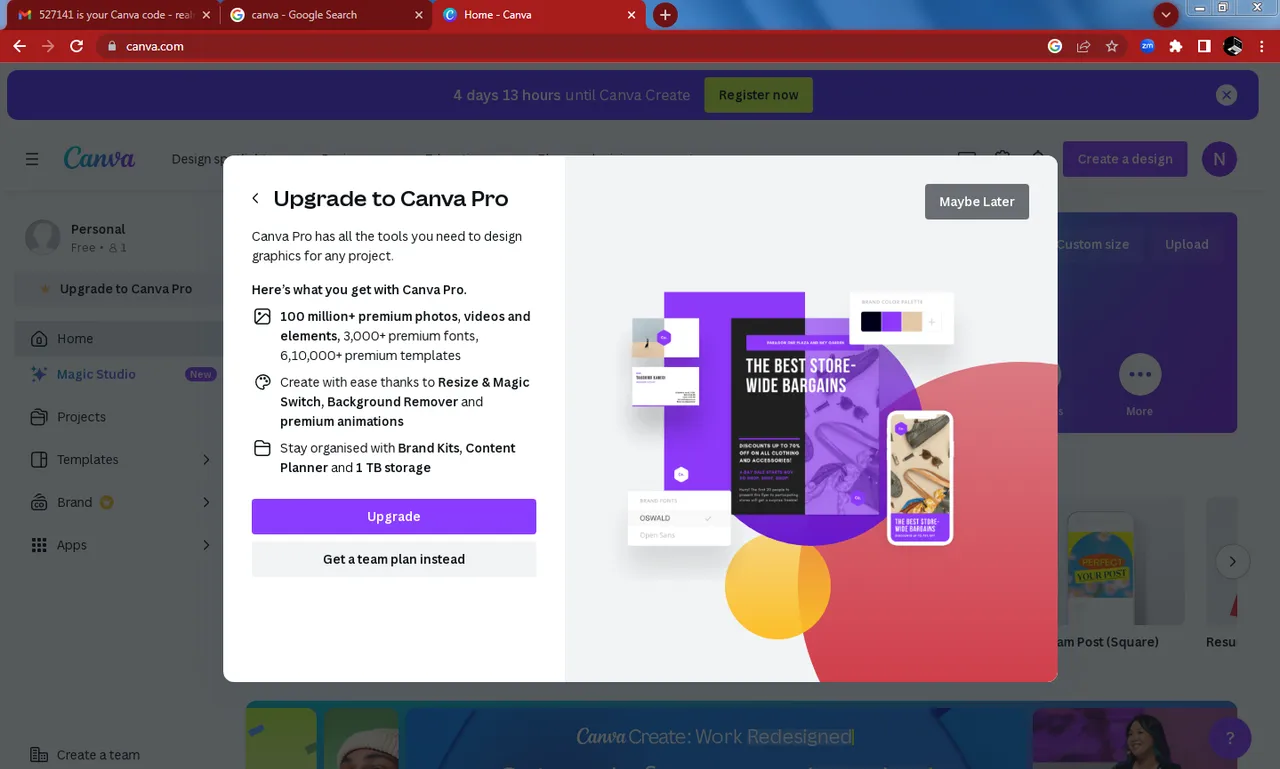The image size is (1280, 769).
Task: Open Magic Studio in the sidebar
Action: [117, 374]
